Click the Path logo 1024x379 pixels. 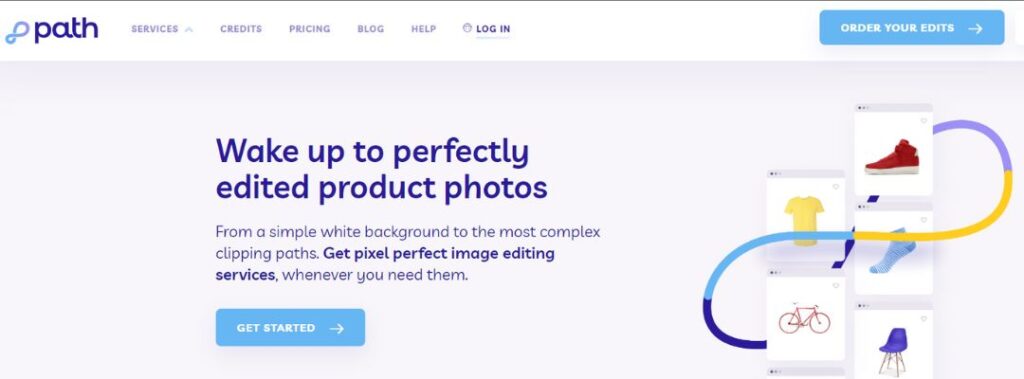pyautogui.click(x=51, y=29)
